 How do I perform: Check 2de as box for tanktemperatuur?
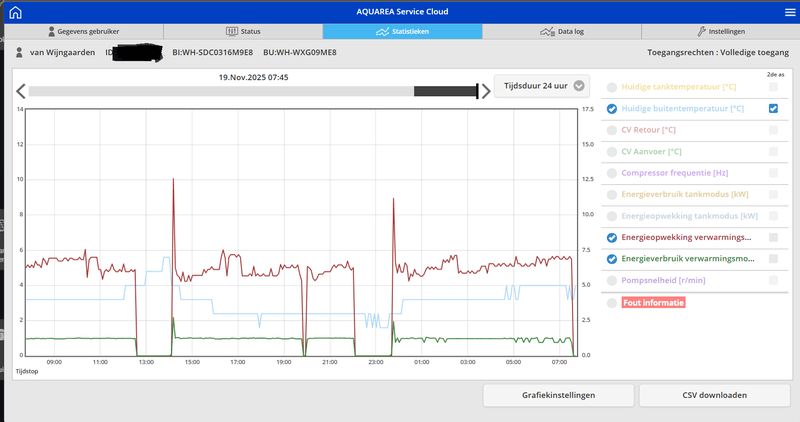click(773, 87)
